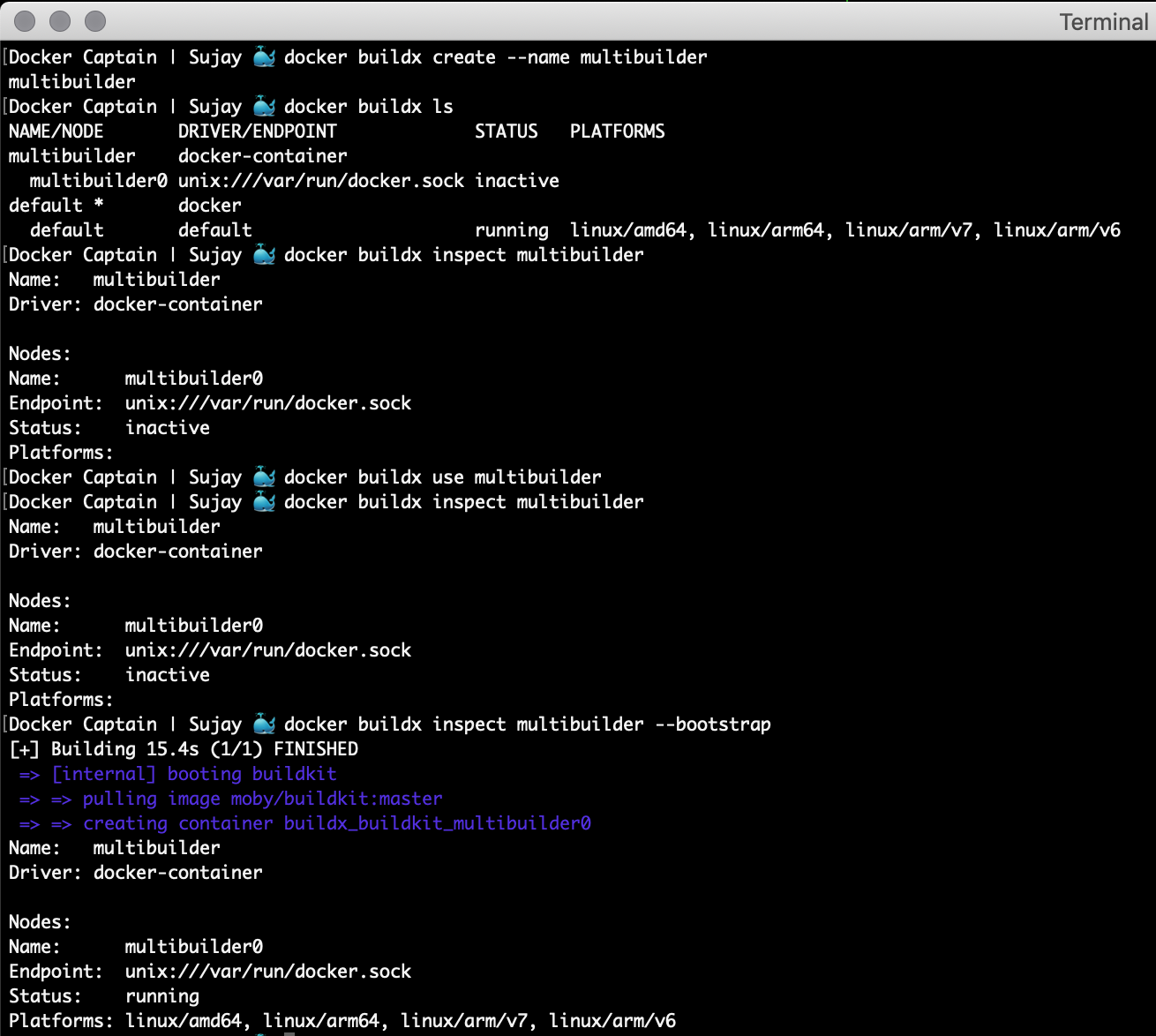The image size is (1156, 1036).
Task: Select the text docker buildx create --name multibuilder
Action: [494, 56]
